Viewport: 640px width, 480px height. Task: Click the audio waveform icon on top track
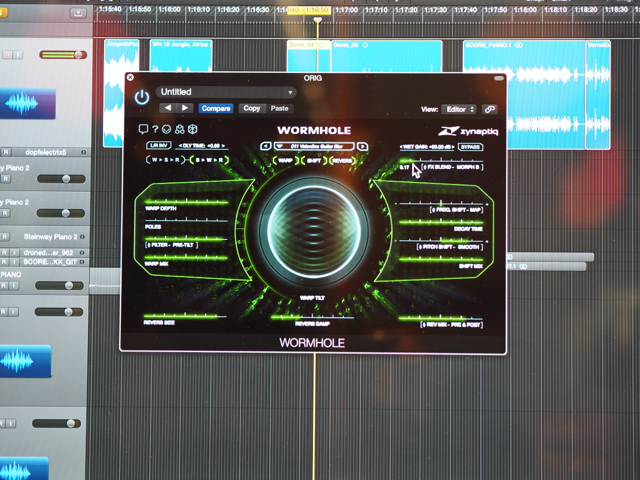(x=27, y=103)
